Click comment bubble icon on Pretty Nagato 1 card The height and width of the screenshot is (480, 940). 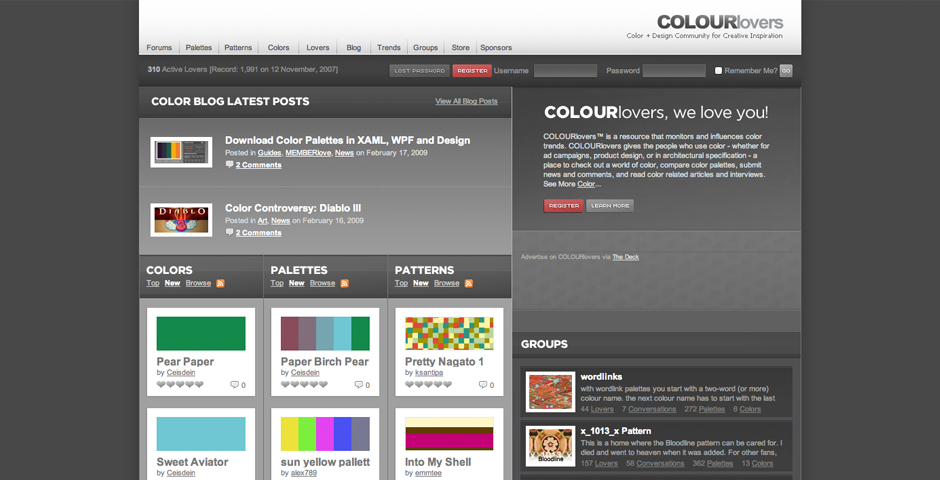pyautogui.click(x=483, y=385)
